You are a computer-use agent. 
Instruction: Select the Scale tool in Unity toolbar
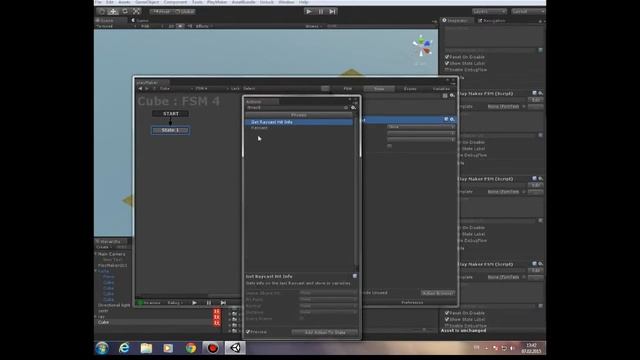136,11
